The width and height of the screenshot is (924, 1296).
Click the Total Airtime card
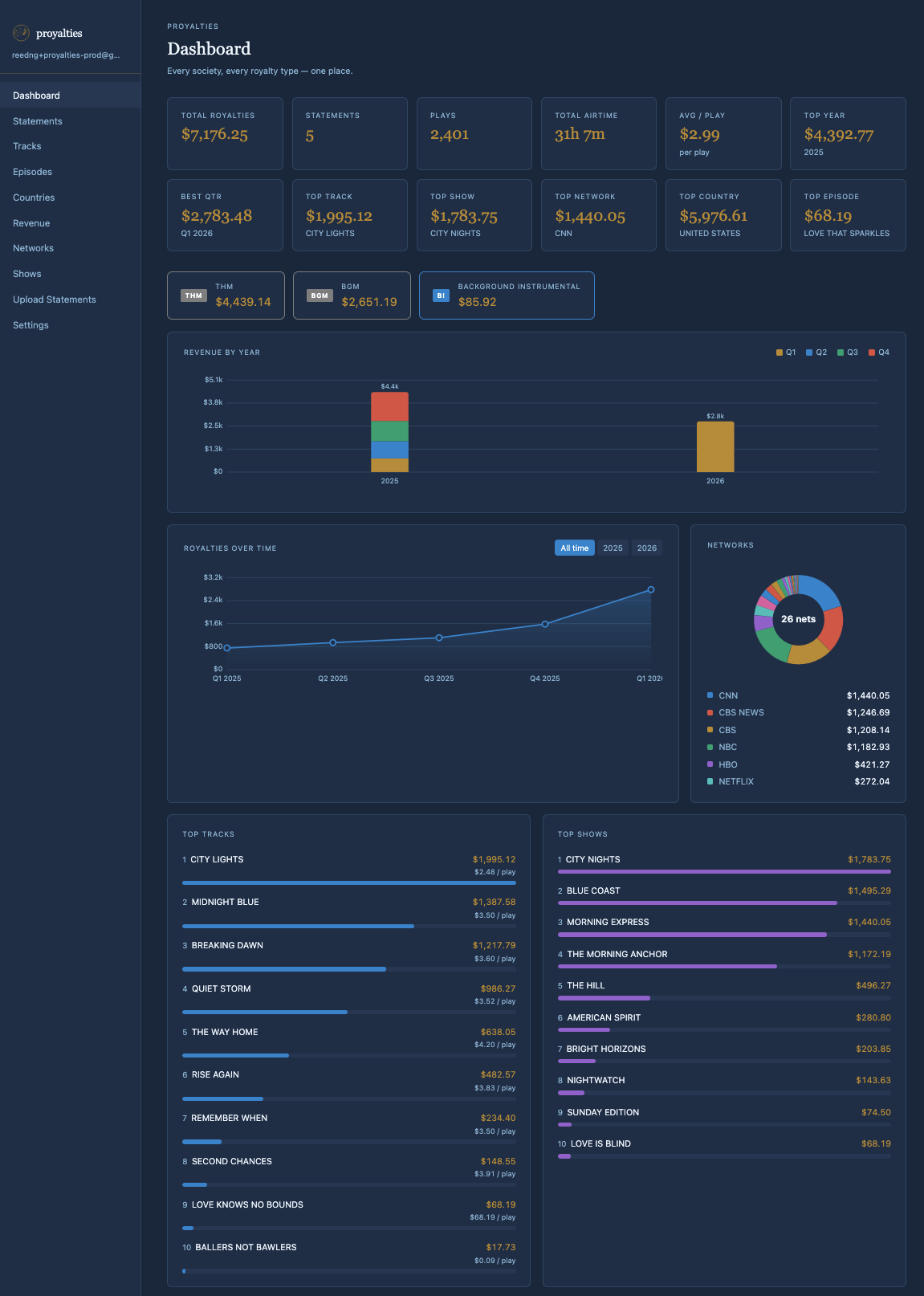pos(599,133)
